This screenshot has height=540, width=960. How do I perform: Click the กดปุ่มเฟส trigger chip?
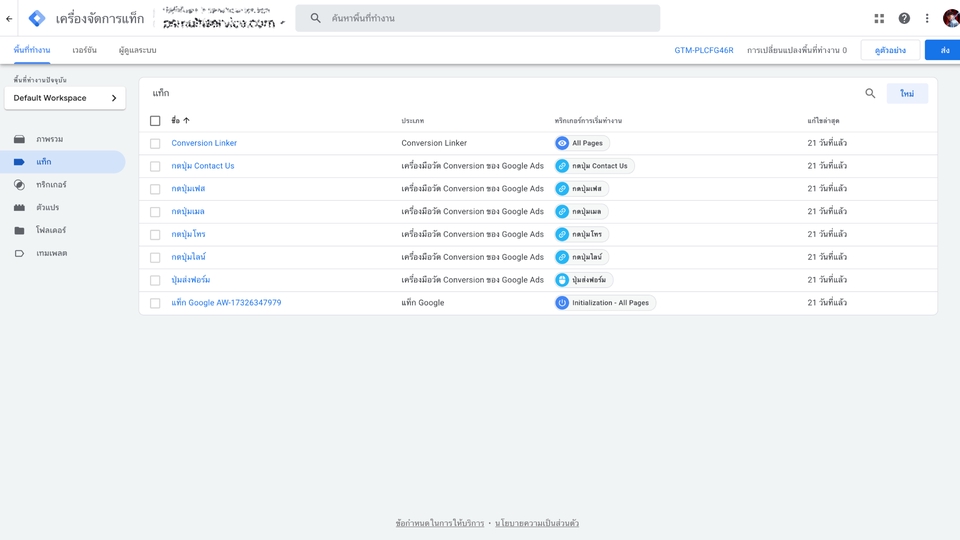tap(582, 189)
